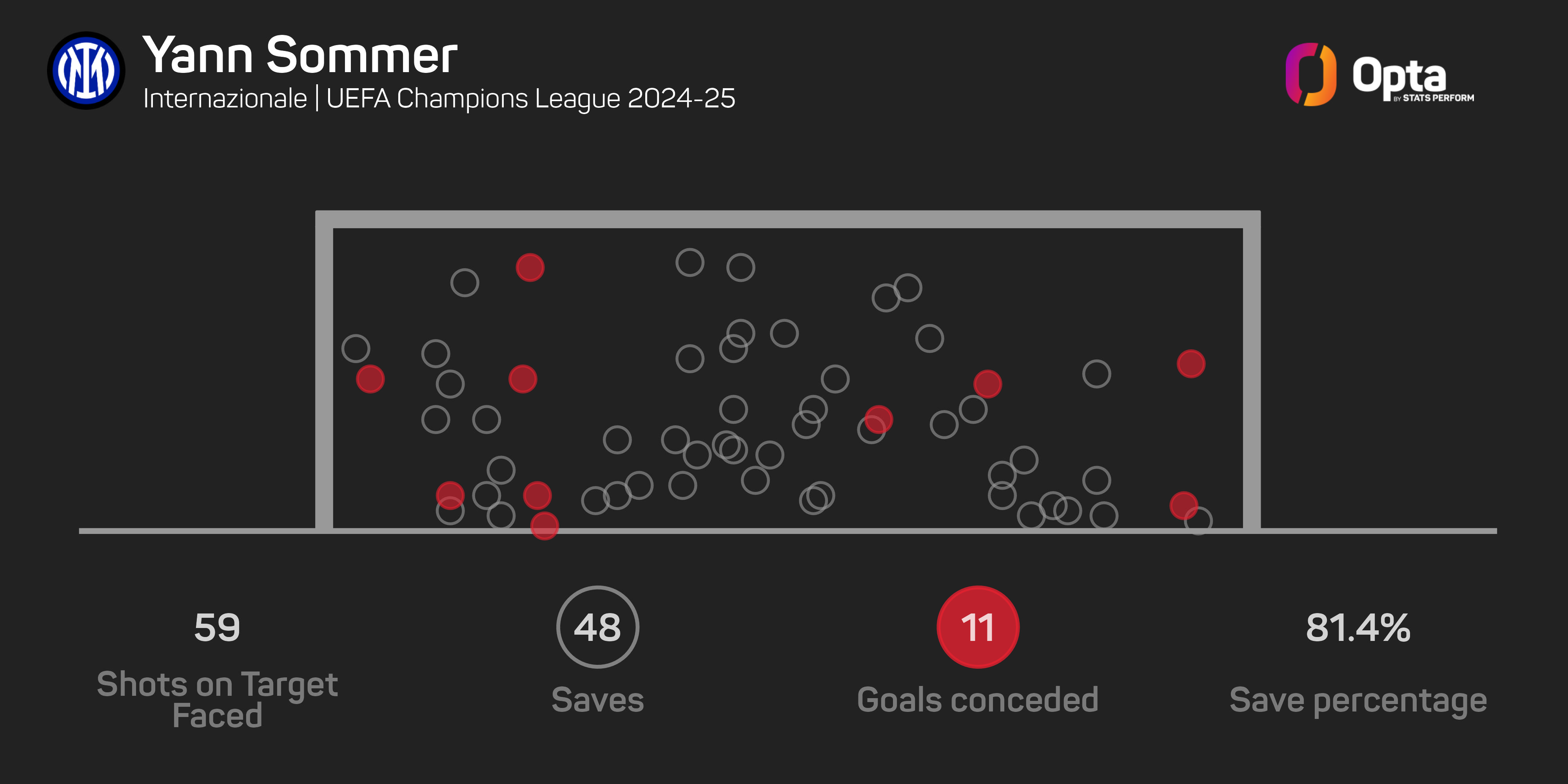
Task: Click the number 59 statistic
Action: 217,628
